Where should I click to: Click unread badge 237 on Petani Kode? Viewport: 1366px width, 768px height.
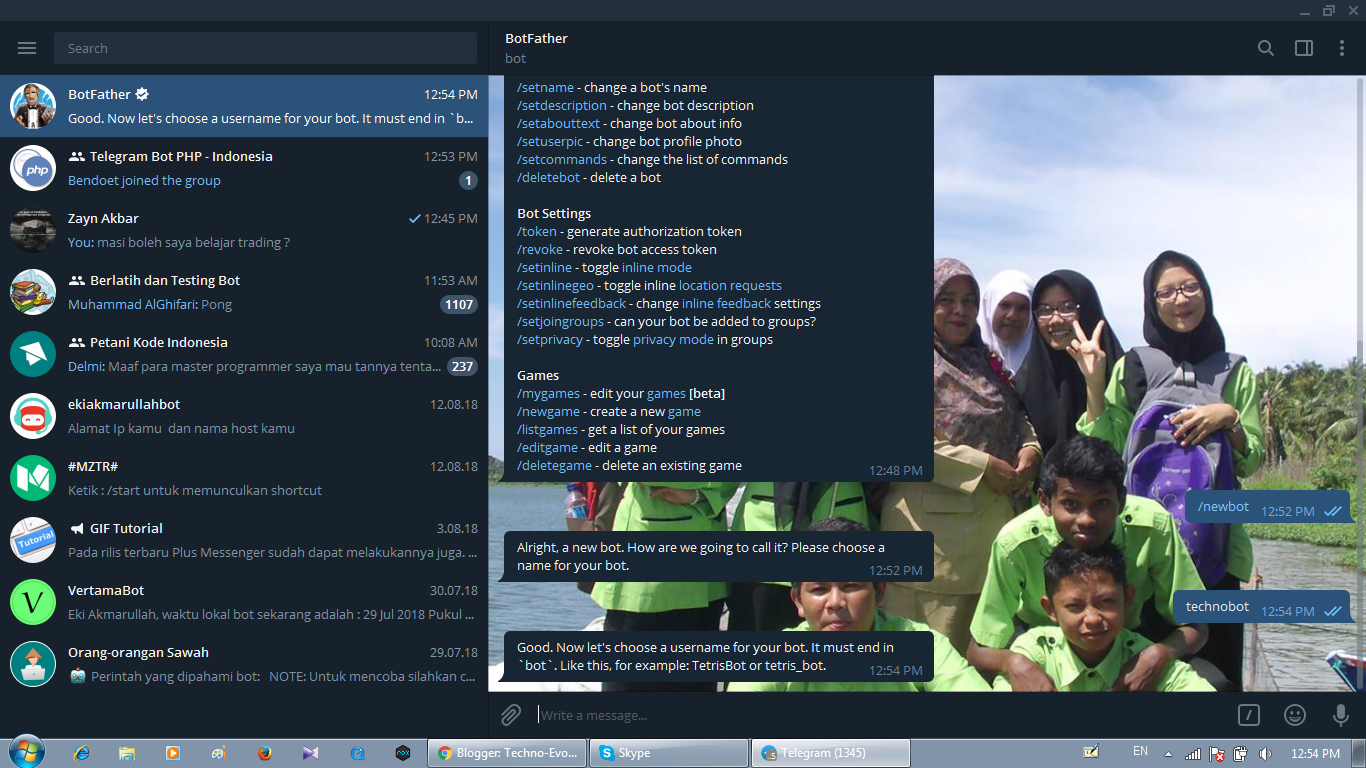click(x=462, y=366)
